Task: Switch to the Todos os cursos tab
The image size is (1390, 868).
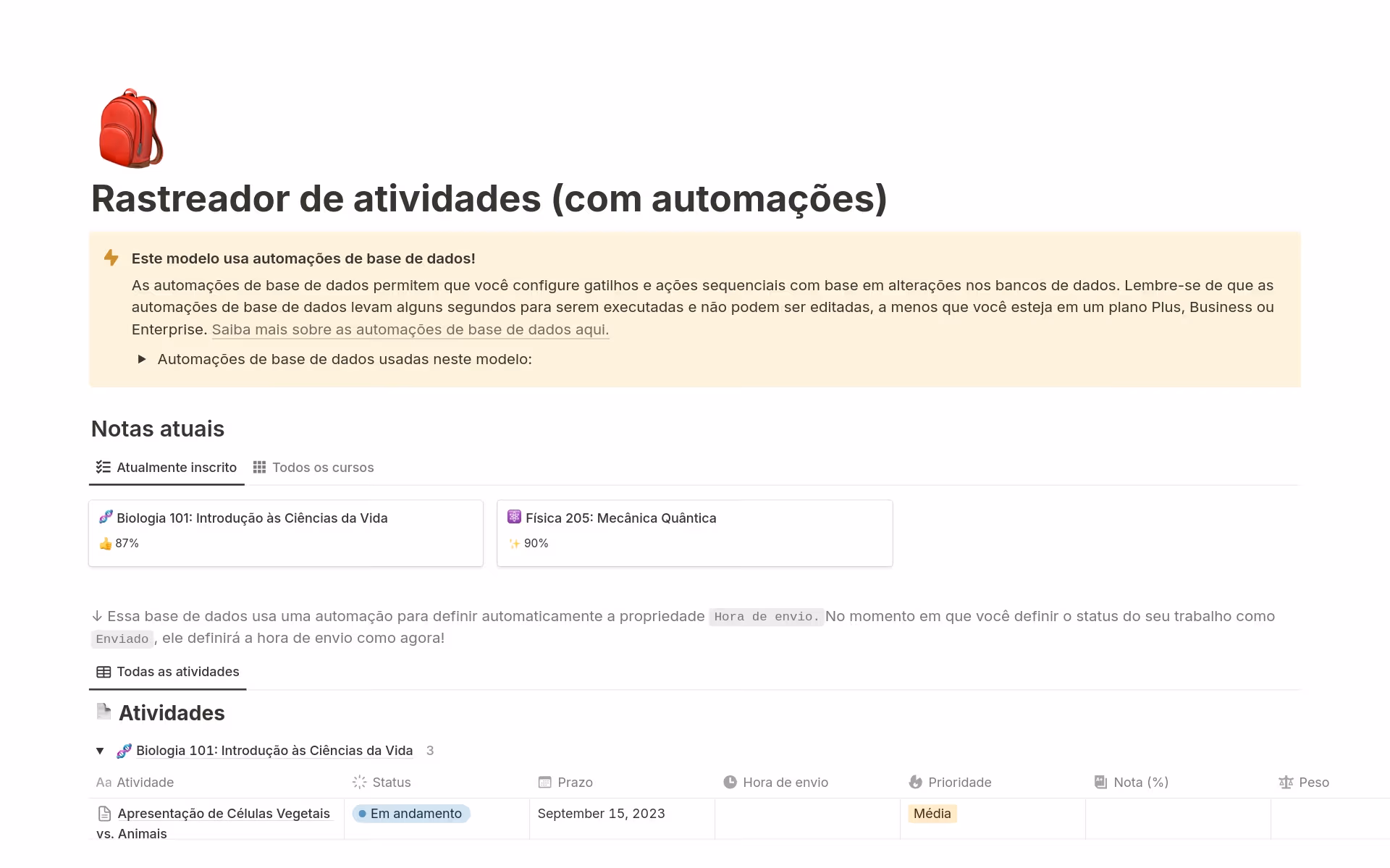Action: 313,467
